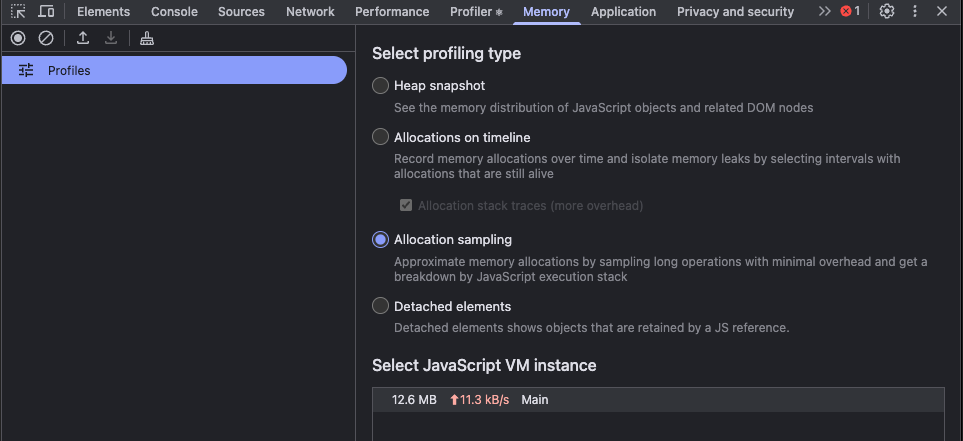
Task: Select Allocations on timeline option
Action: click(380, 137)
